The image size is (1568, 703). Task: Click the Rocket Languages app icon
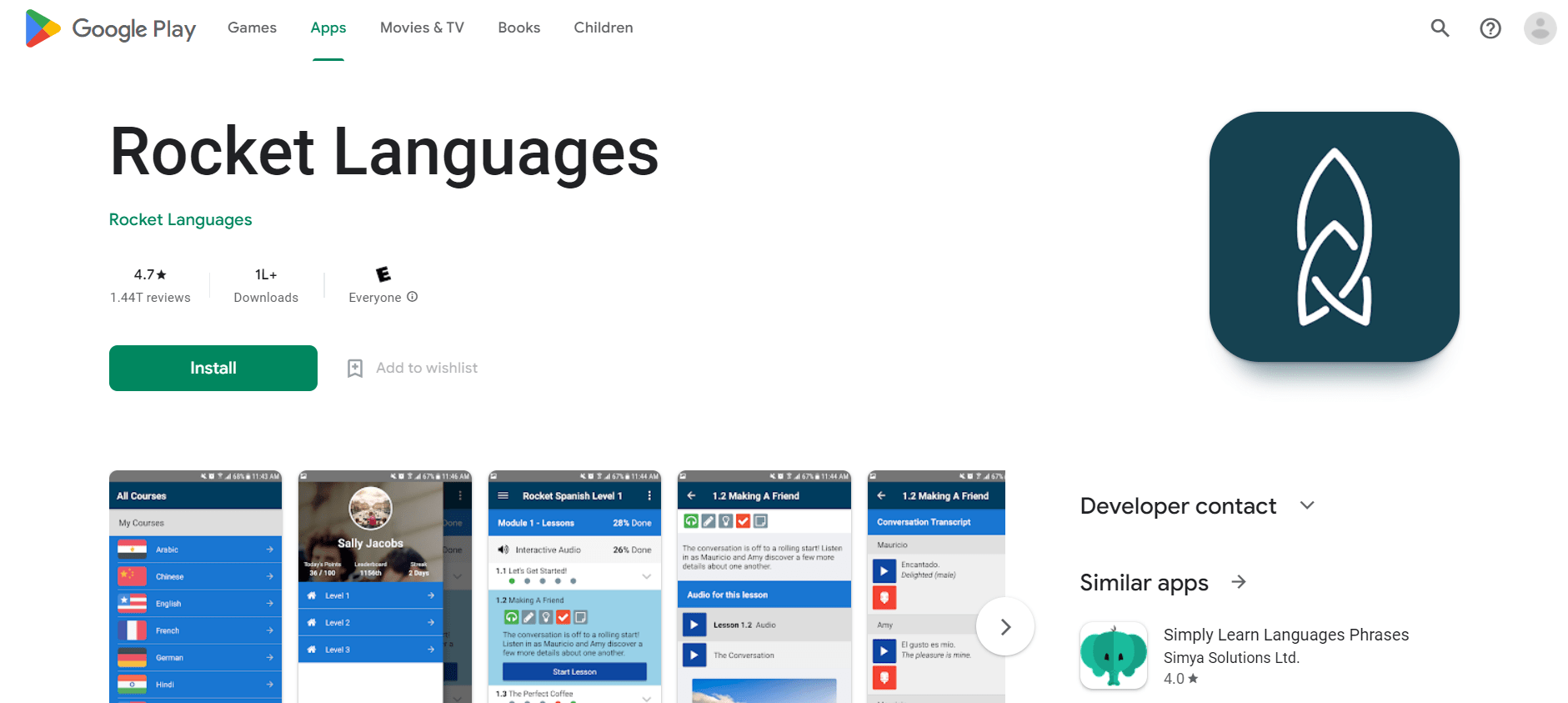pos(1334,237)
